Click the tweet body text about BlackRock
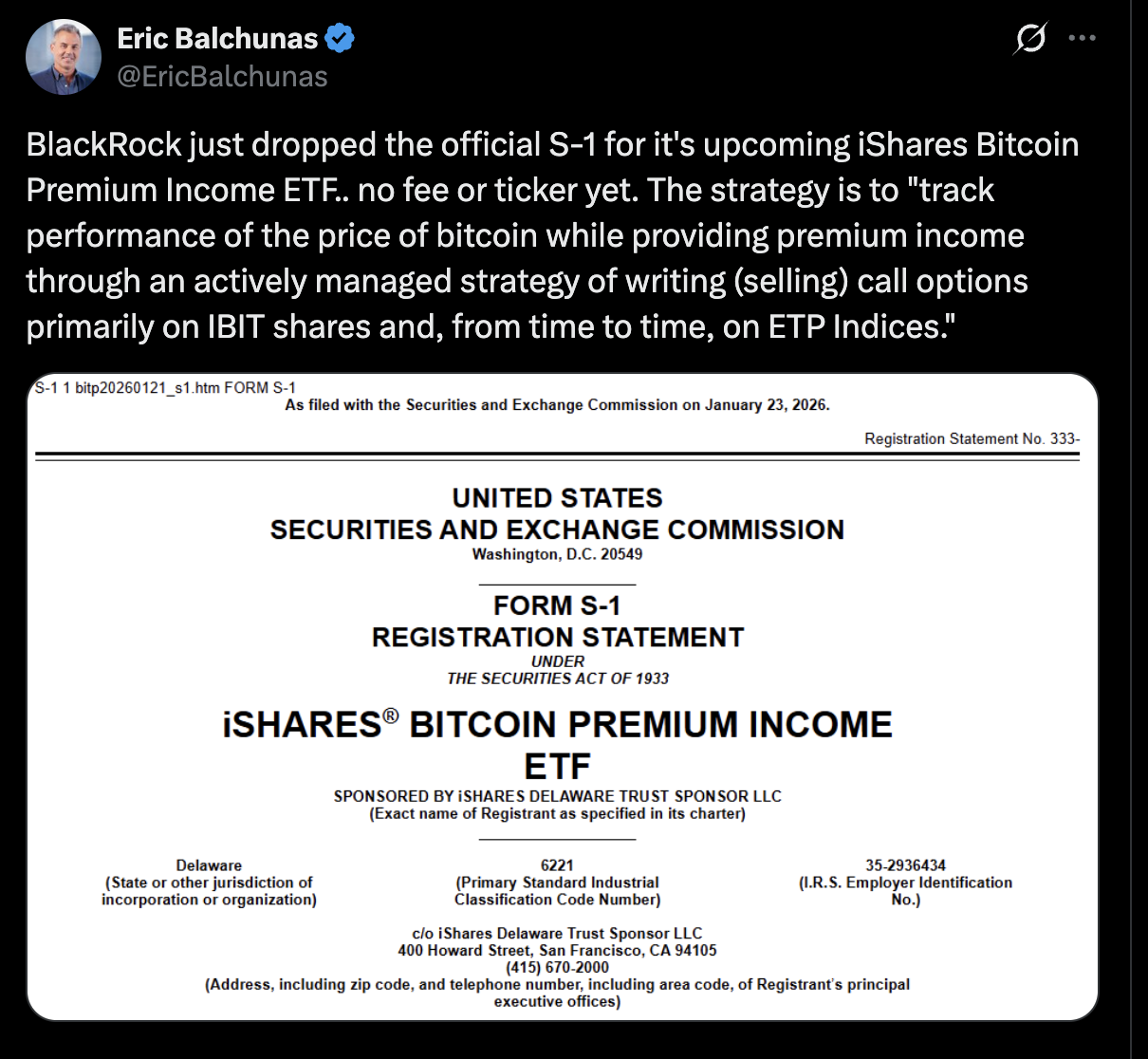The width and height of the screenshot is (1148, 1059). coord(552,235)
